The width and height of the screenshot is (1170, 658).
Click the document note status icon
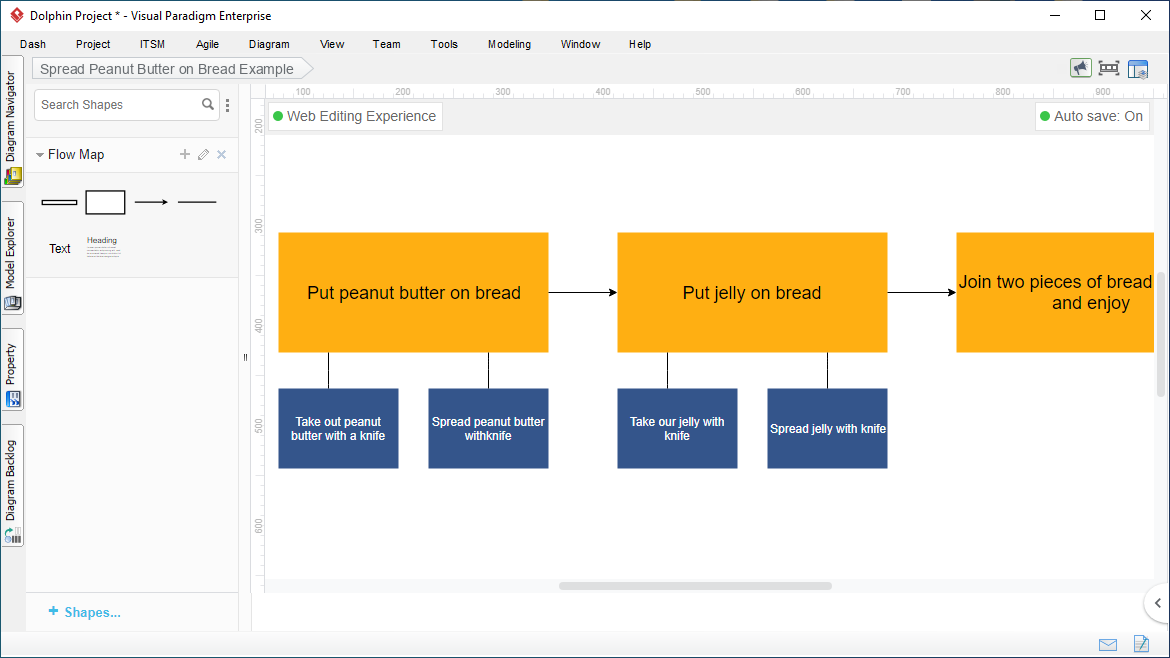(1141, 643)
